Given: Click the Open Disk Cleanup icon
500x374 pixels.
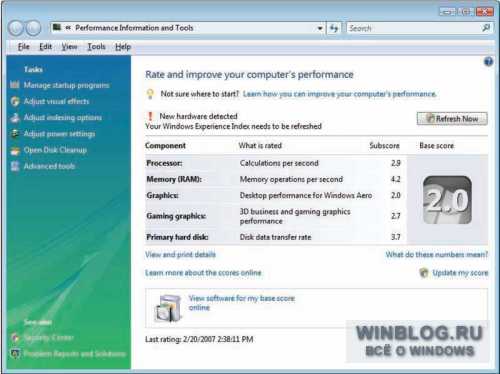Looking at the screenshot, I should (x=15, y=150).
